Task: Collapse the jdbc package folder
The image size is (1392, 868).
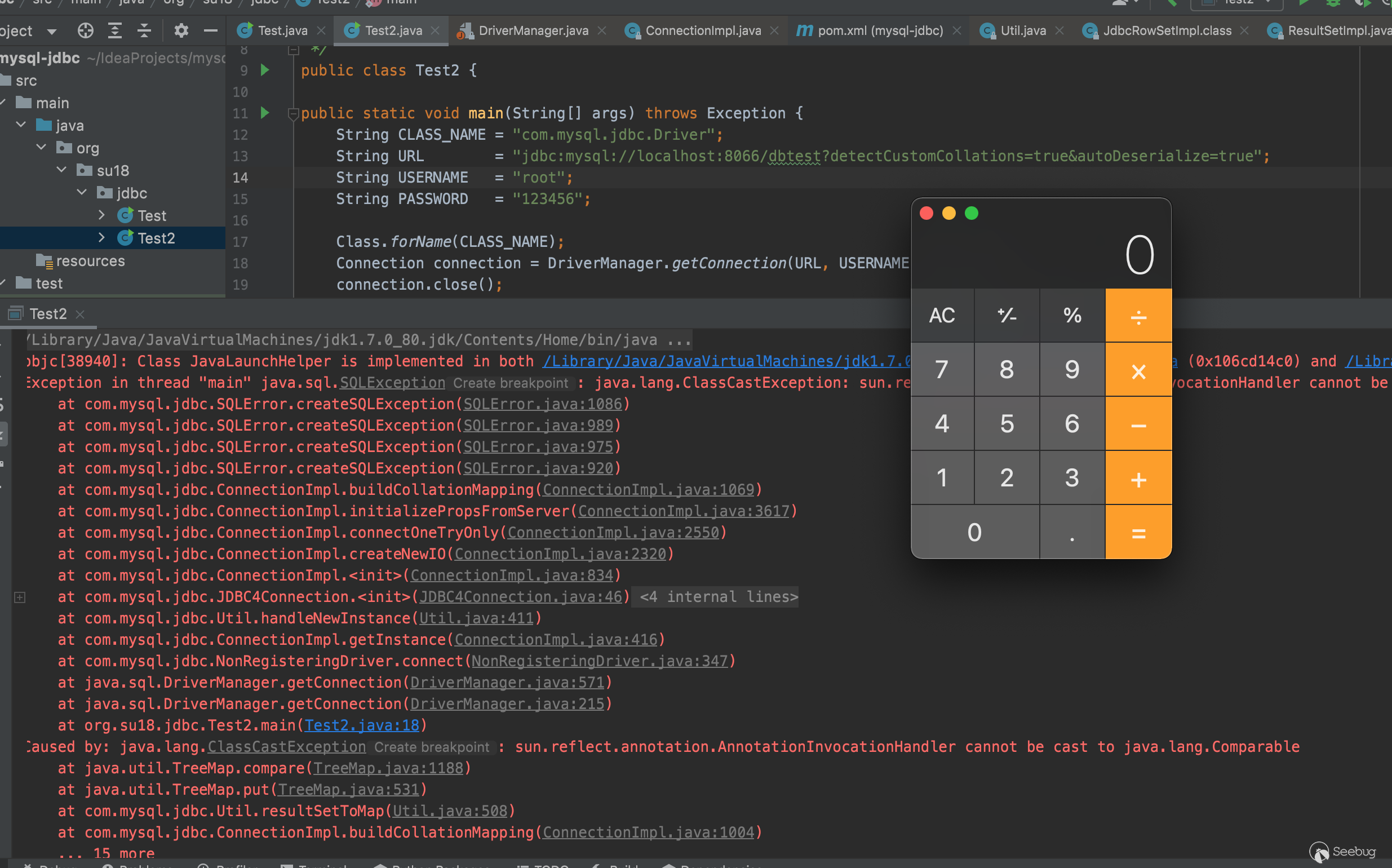Action: pos(82,192)
